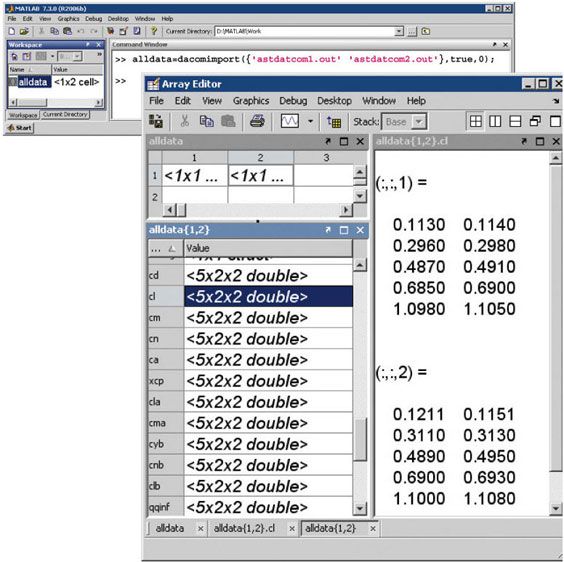Select cd field value row
This screenshot has width=564, height=562.
click(268, 276)
